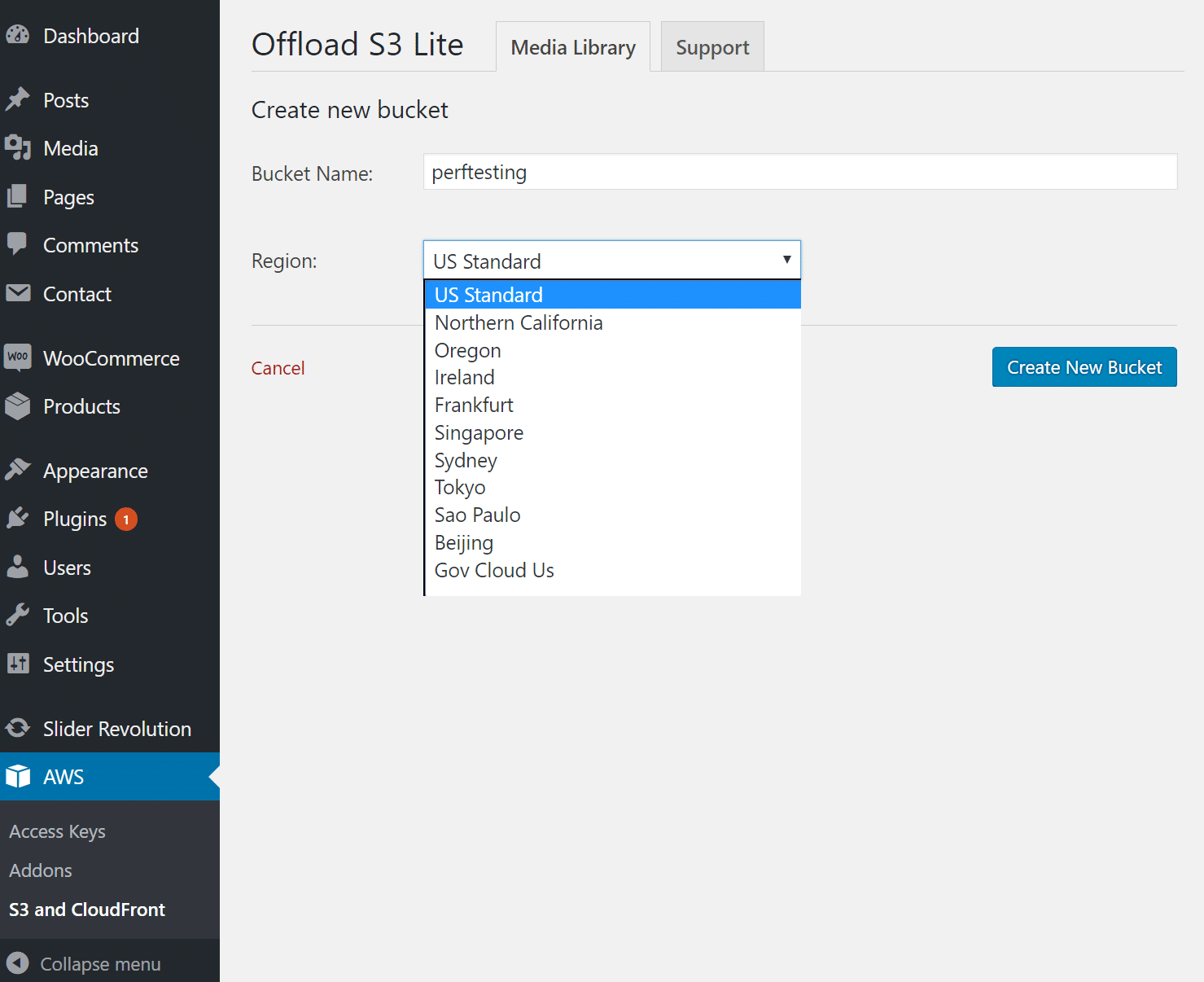Click the Create New Bucket button
This screenshot has width=1204, height=982.
(x=1084, y=366)
